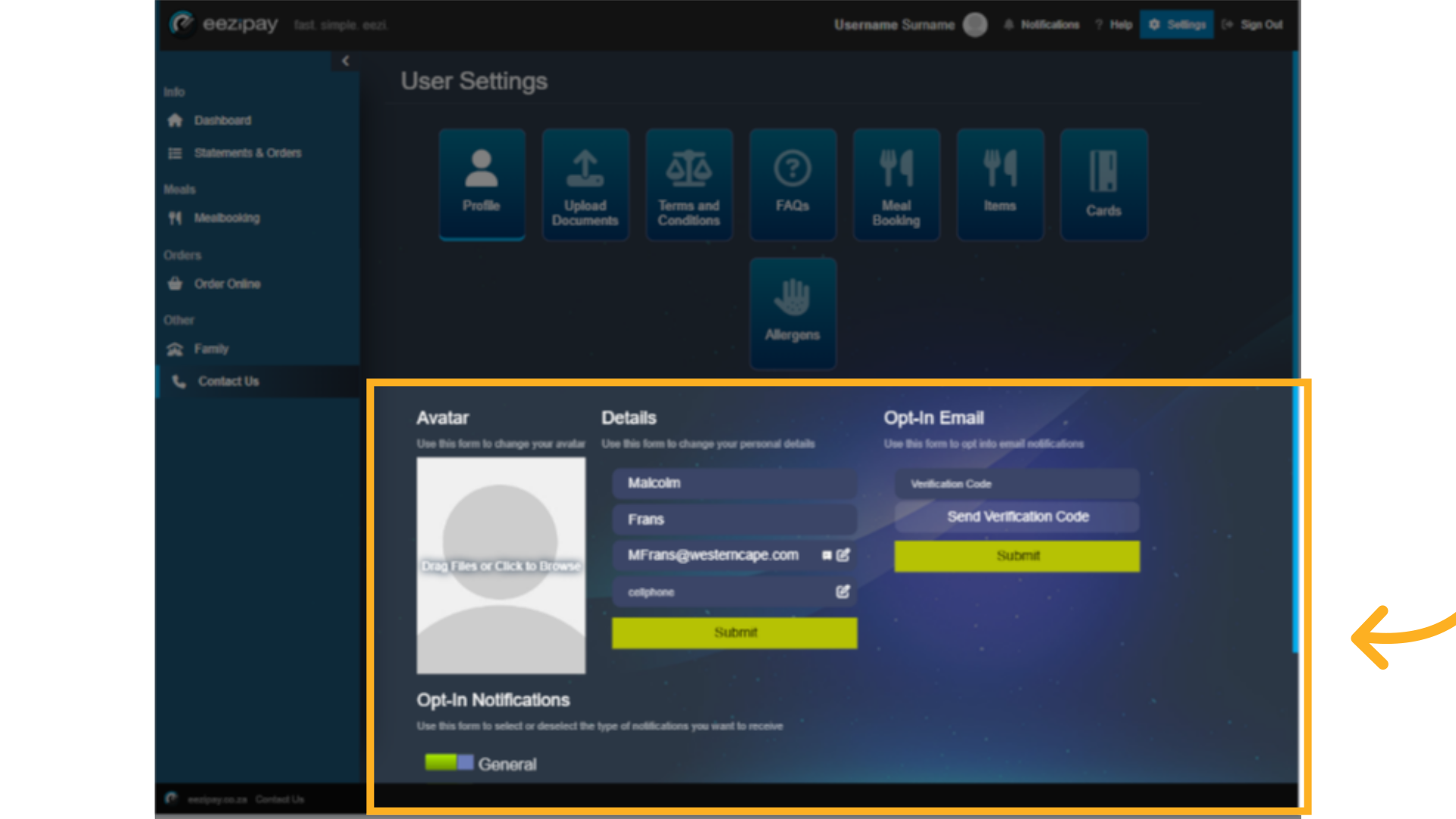The width and height of the screenshot is (1456, 819).
Task: Click Send Verification Code
Action: point(1017,516)
